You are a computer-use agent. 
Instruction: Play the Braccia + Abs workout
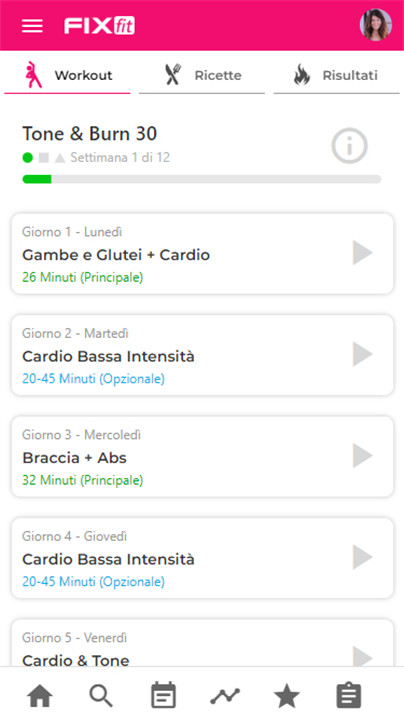coord(363,456)
